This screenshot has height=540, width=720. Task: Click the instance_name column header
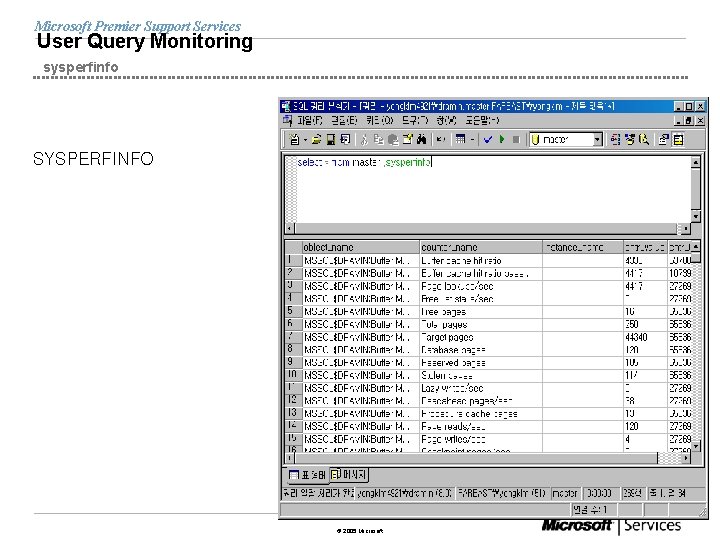coord(583,247)
